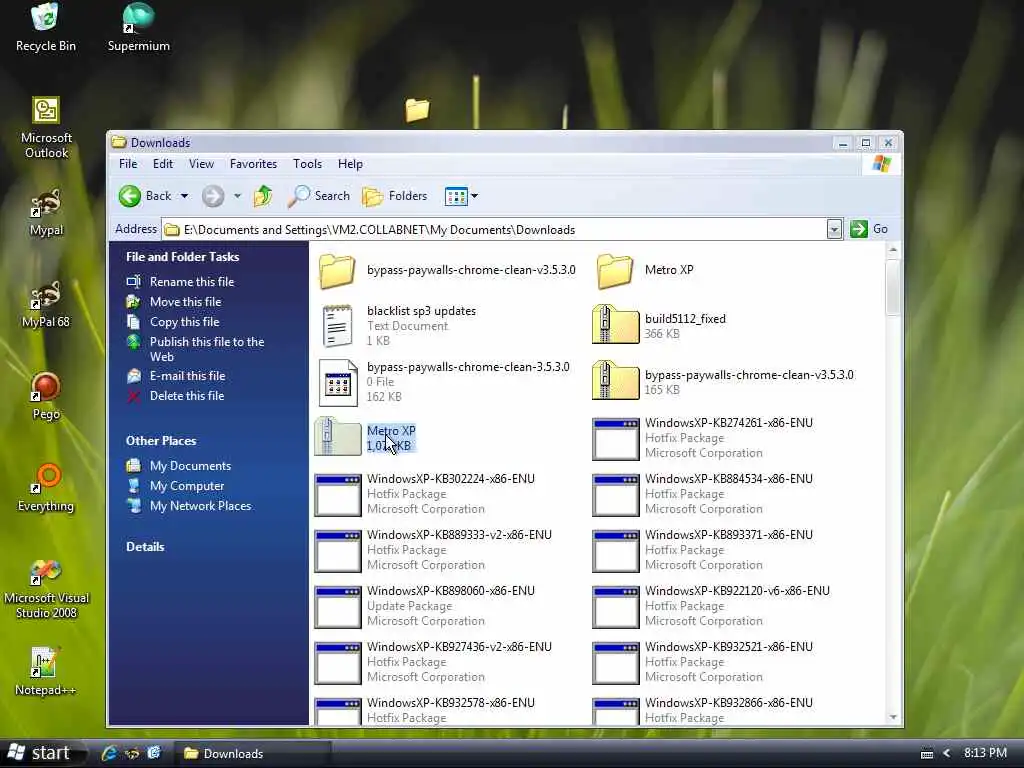The height and width of the screenshot is (768, 1024).
Task: Click scrollbar down arrow in file list
Action: (893, 717)
